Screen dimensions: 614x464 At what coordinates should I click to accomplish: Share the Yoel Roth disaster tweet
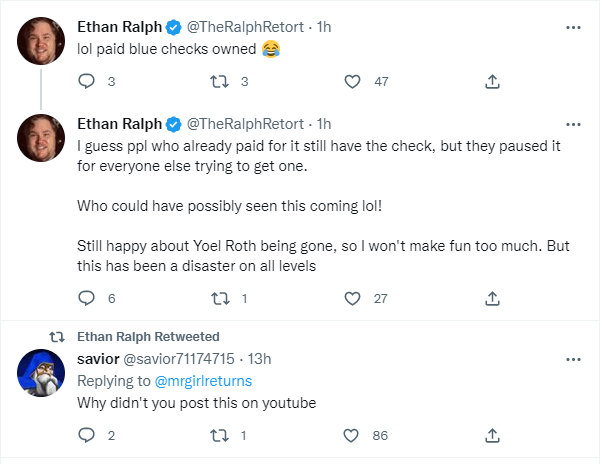click(492, 298)
